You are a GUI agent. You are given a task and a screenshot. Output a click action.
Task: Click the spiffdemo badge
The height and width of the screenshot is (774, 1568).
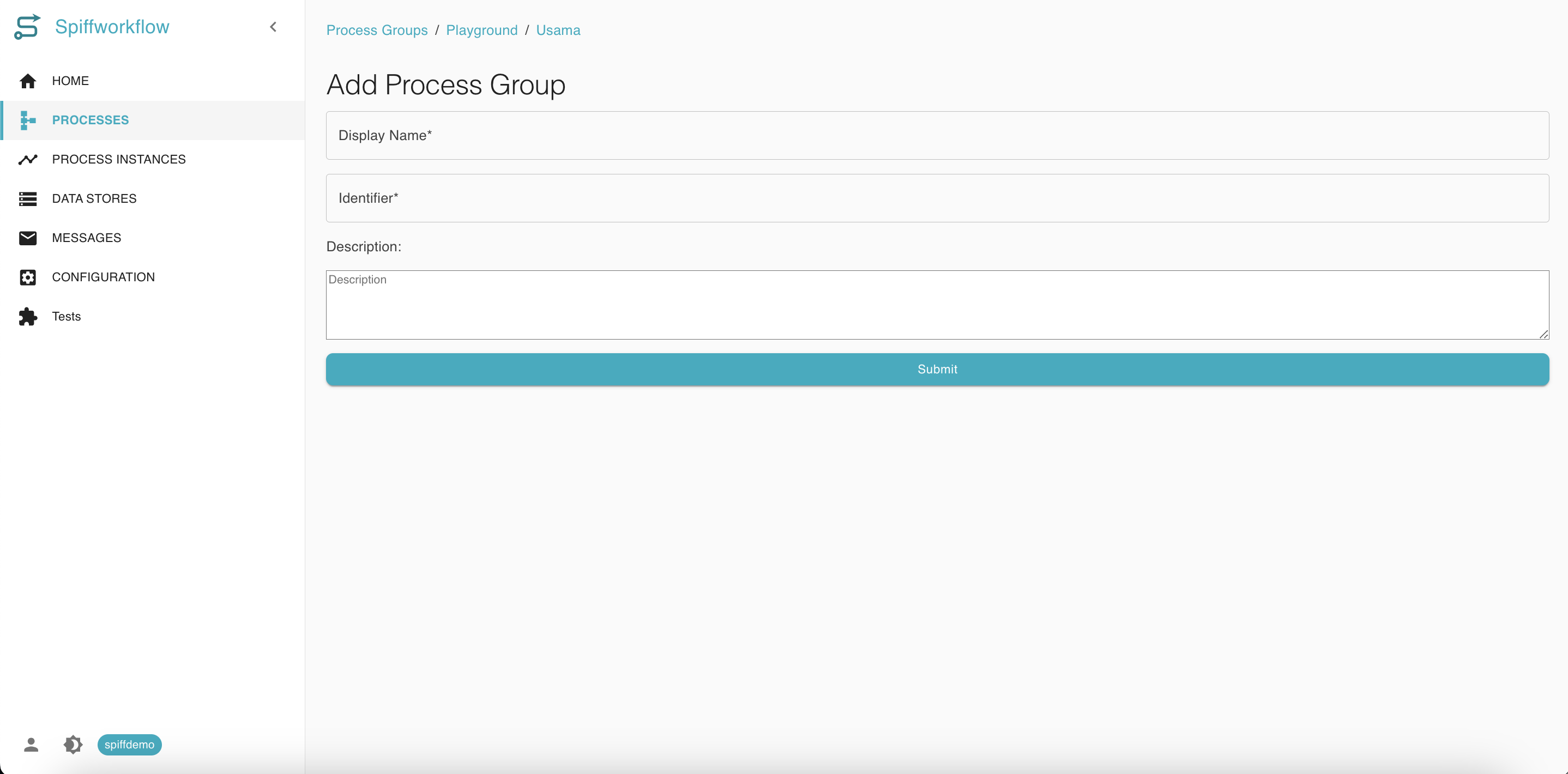pyautogui.click(x=130, y=744)
